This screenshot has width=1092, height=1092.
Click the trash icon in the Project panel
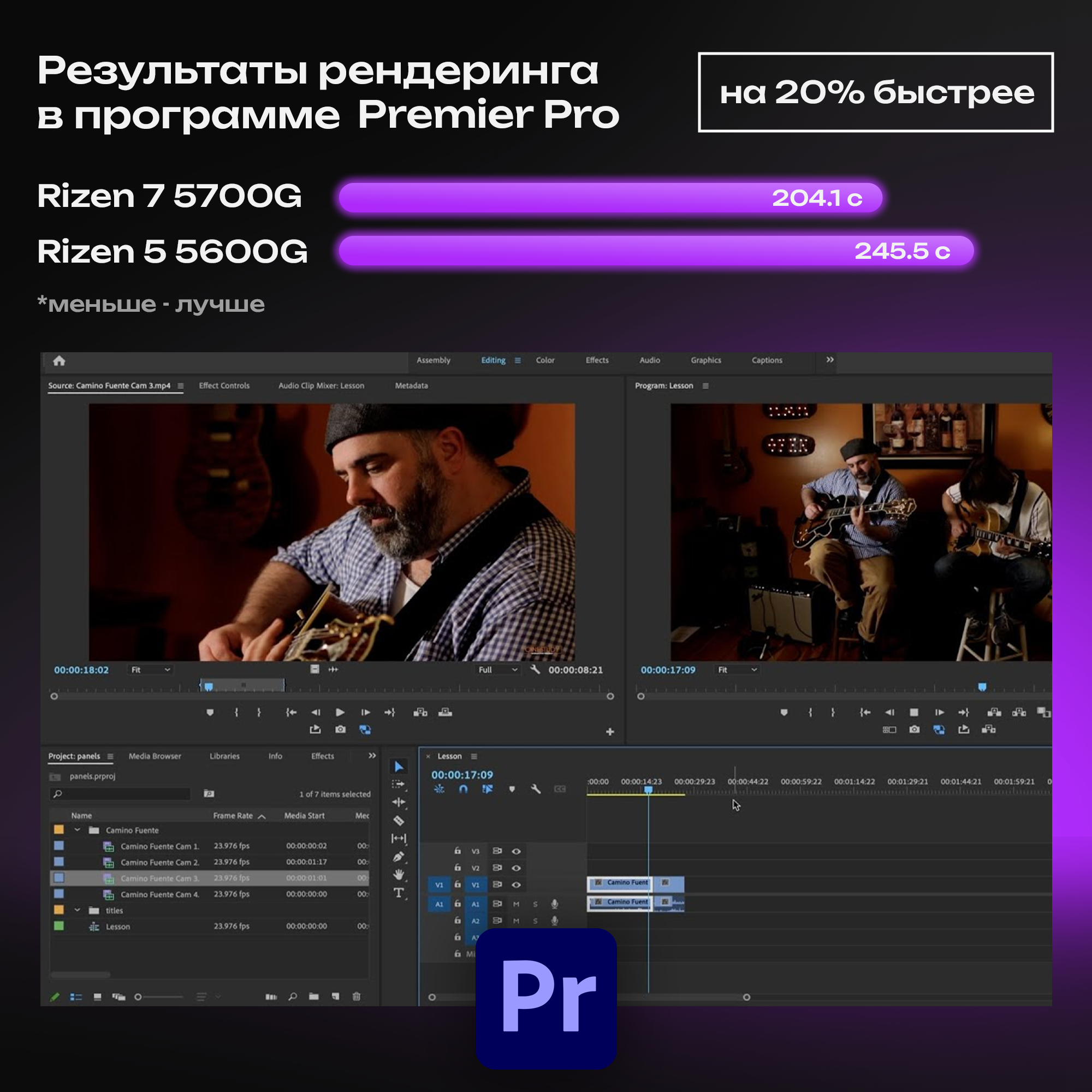click(x=356, y=996)
